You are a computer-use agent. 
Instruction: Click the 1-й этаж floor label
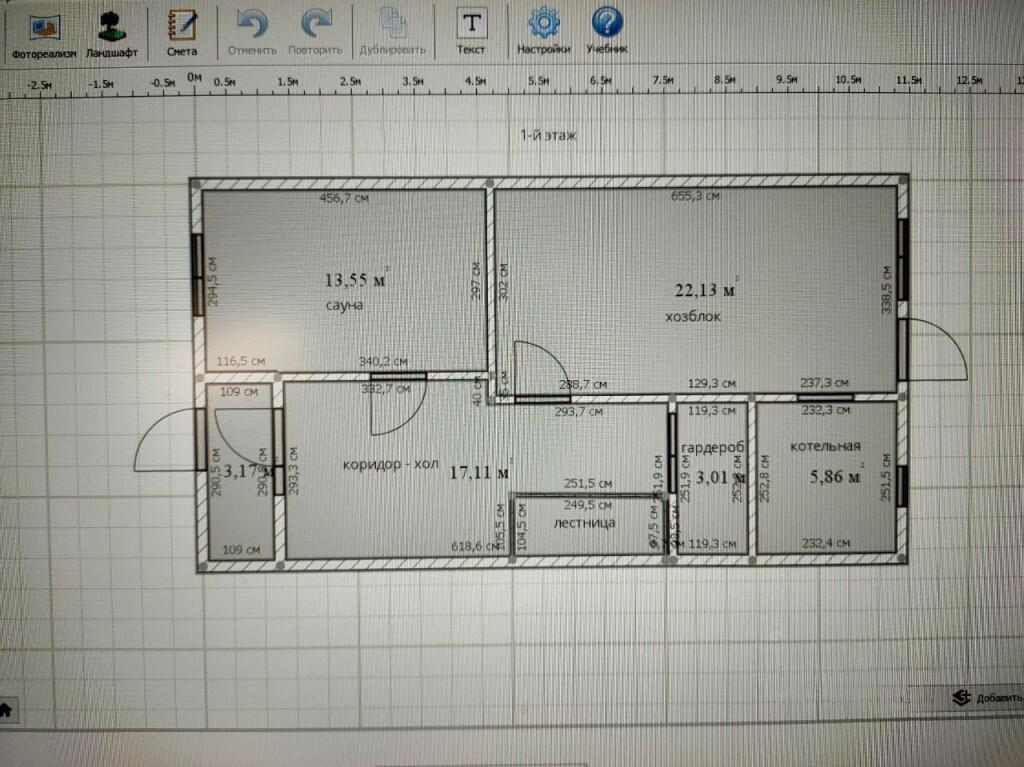point(548,135)
